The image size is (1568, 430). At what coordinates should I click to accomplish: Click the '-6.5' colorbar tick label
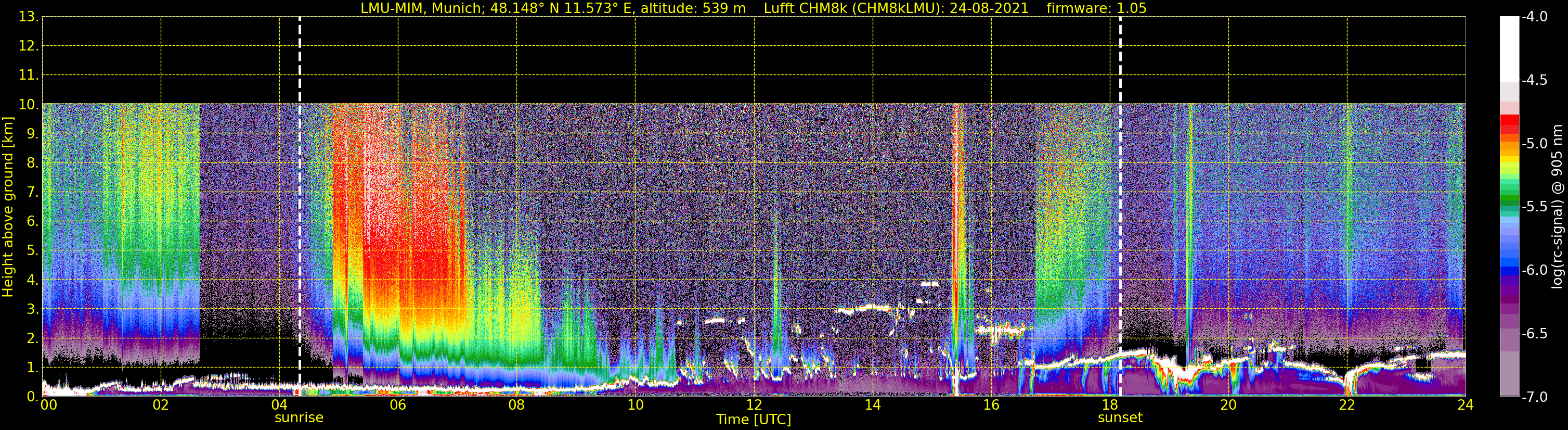pyautogui.click(x=1534, y=334)
